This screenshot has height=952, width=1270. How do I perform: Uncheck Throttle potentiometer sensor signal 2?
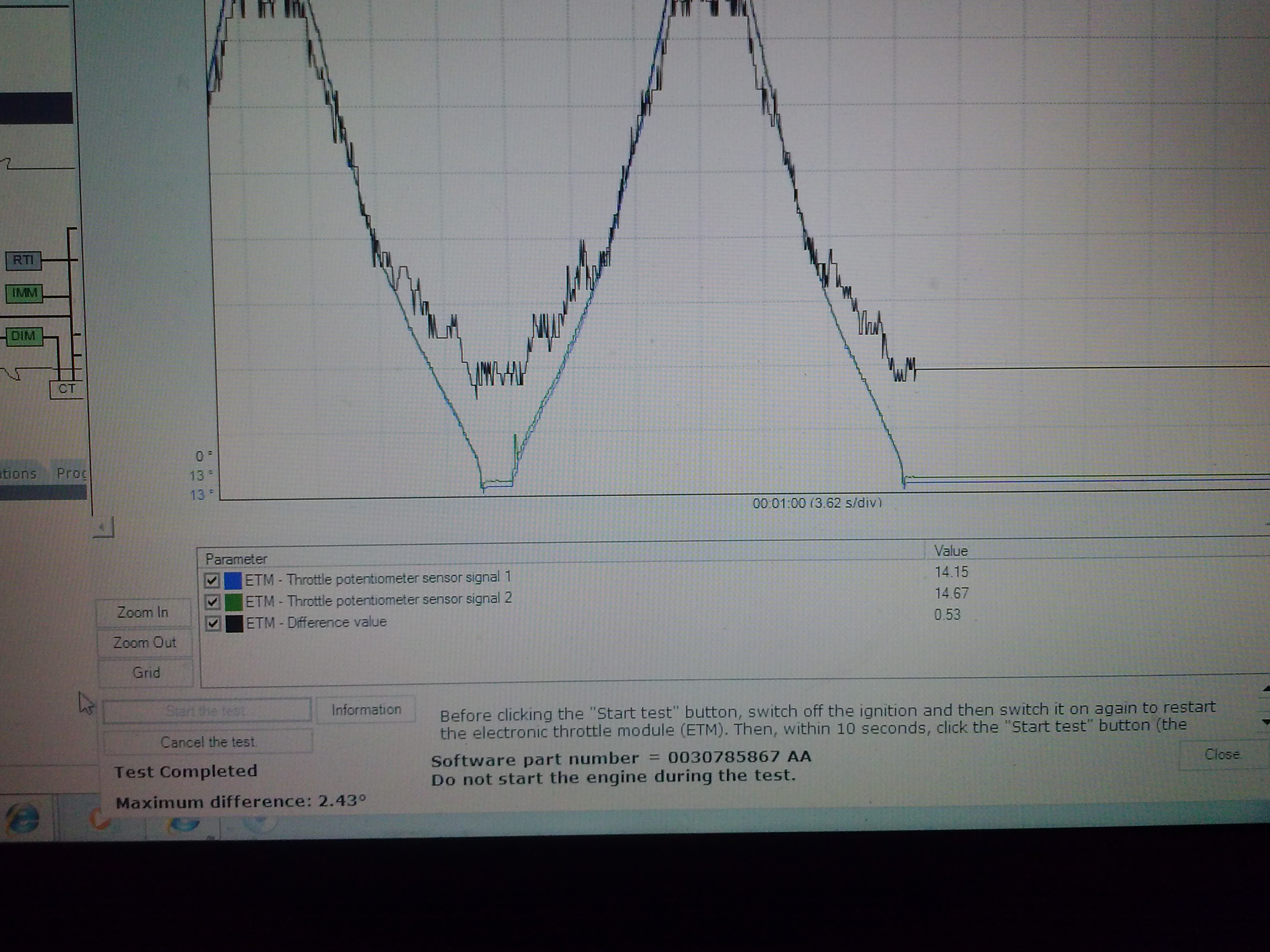coord(213,602)
